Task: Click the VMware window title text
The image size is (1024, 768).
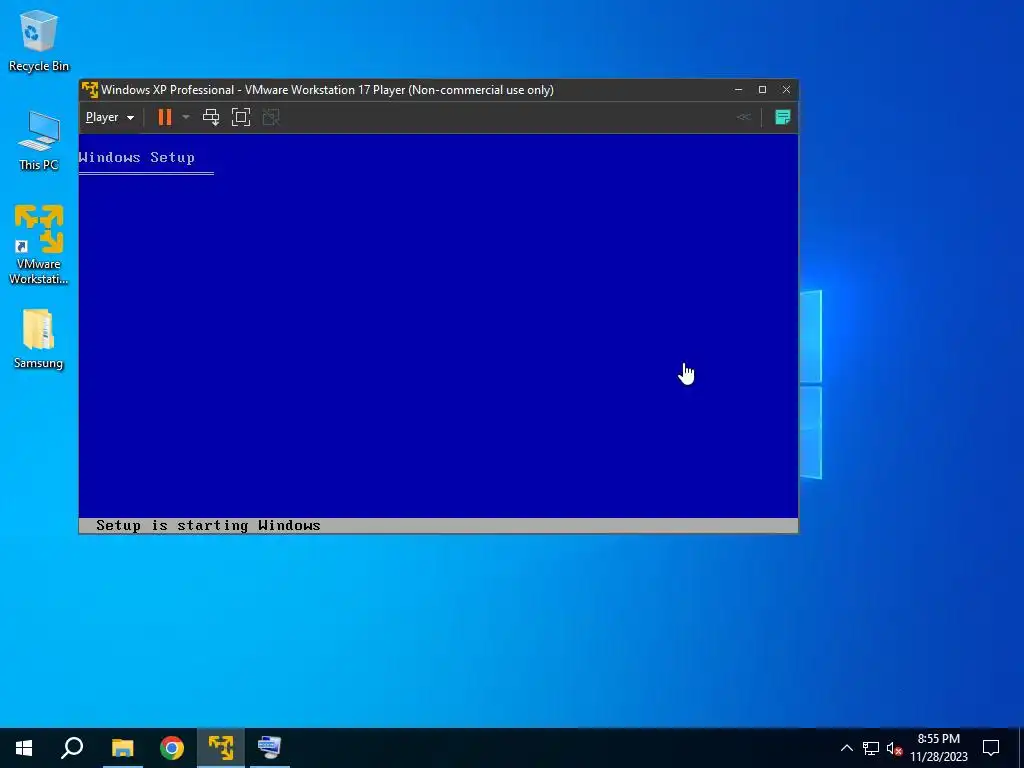Action: (x=327, y=89)
